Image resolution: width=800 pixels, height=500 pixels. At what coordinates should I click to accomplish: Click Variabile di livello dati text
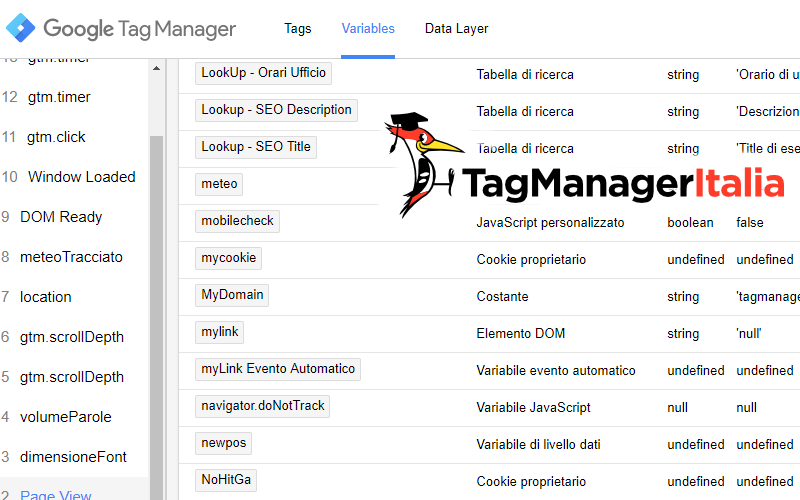(x=538, y=444)
